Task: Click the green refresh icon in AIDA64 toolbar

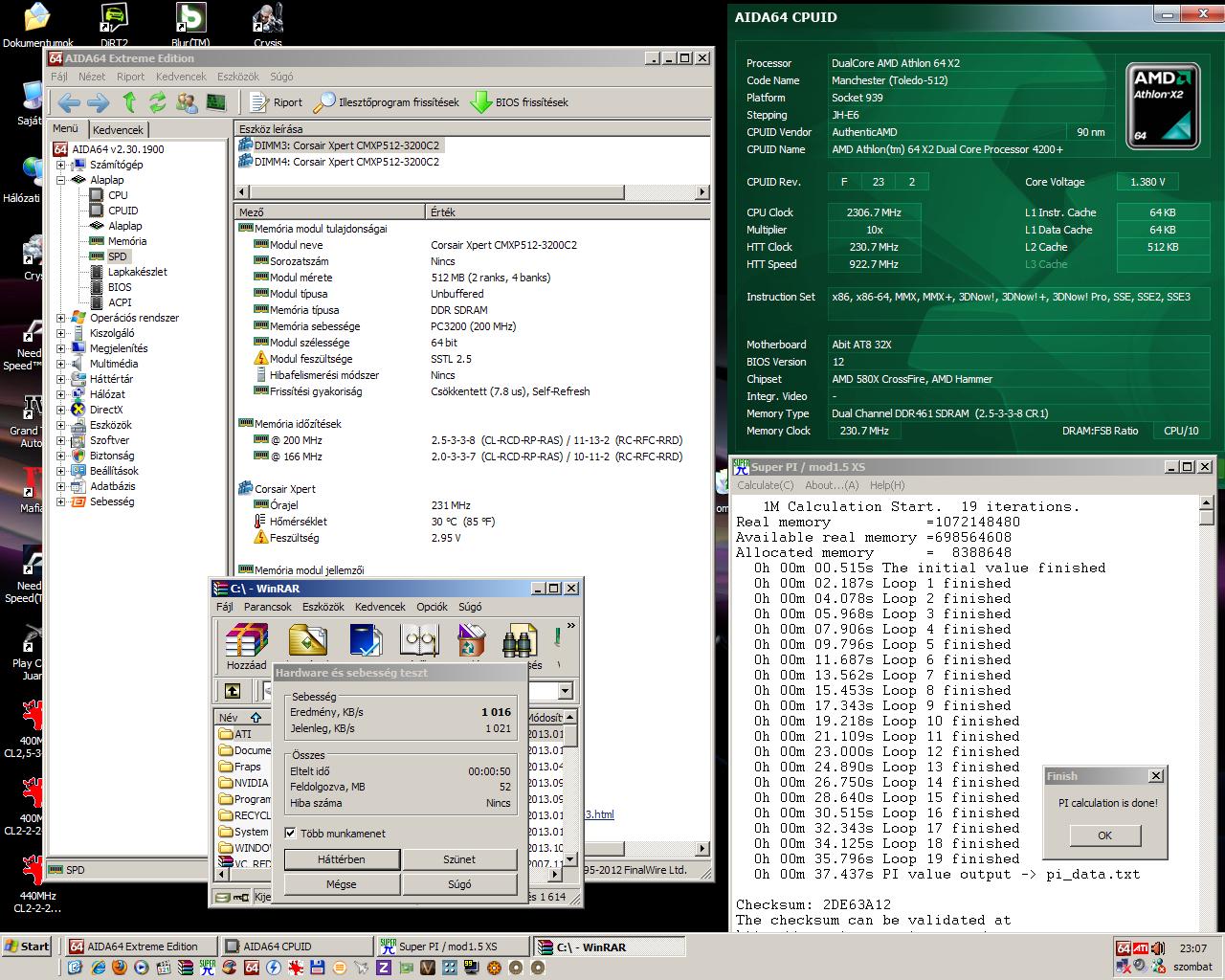Action: click(x=158, y=102)
